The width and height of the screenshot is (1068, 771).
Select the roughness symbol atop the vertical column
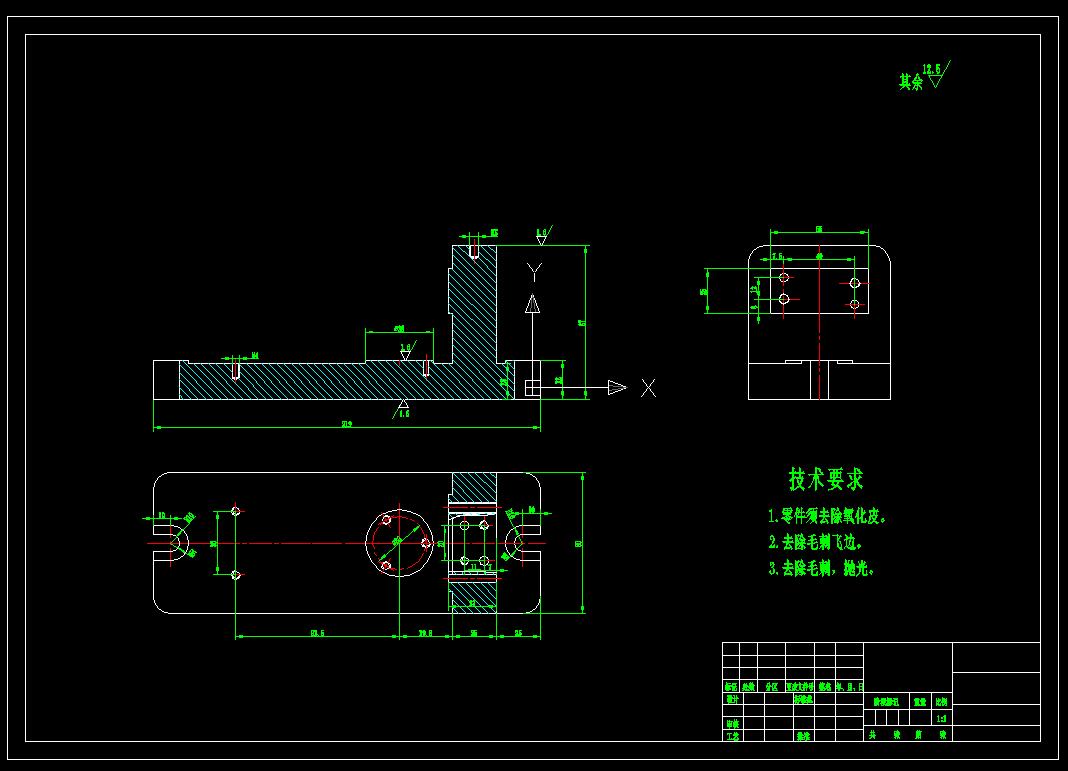click(x=543, y=235)
